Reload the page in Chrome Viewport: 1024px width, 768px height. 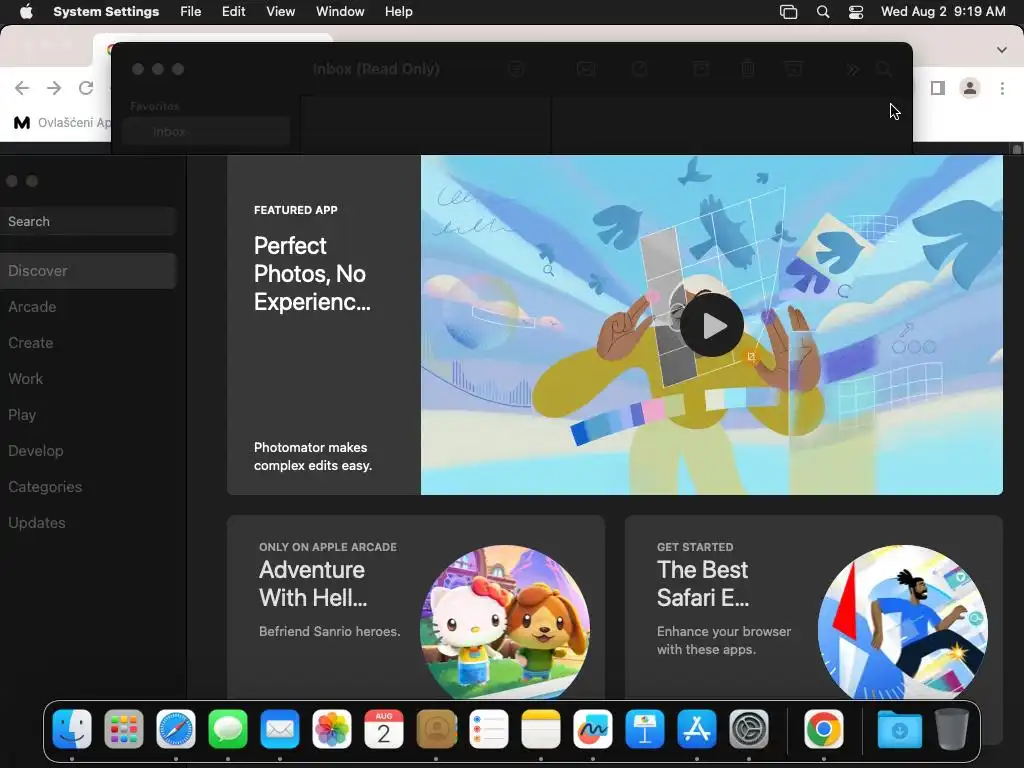(86, 88)
